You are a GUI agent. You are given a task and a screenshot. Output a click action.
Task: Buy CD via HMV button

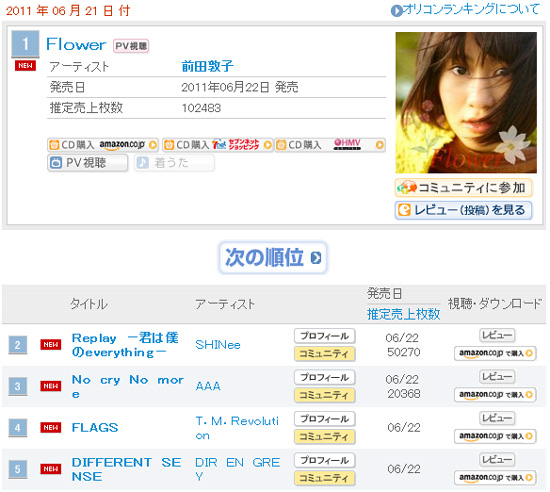330,145
